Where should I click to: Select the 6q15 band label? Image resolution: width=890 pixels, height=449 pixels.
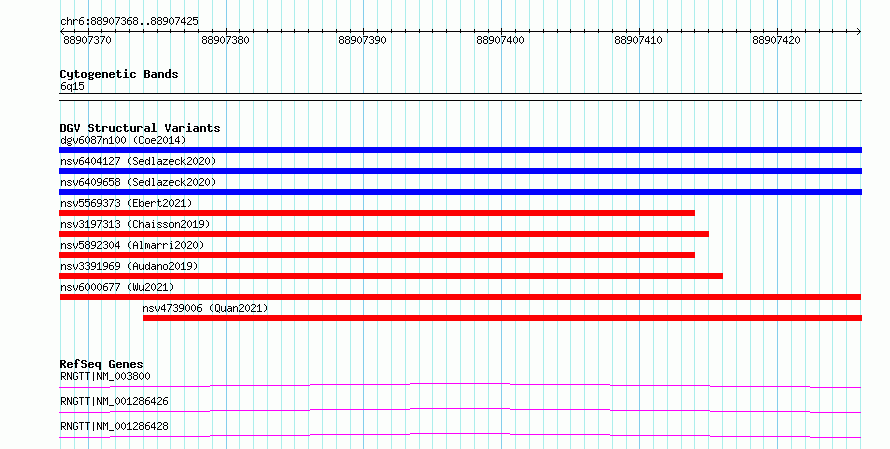72,86
